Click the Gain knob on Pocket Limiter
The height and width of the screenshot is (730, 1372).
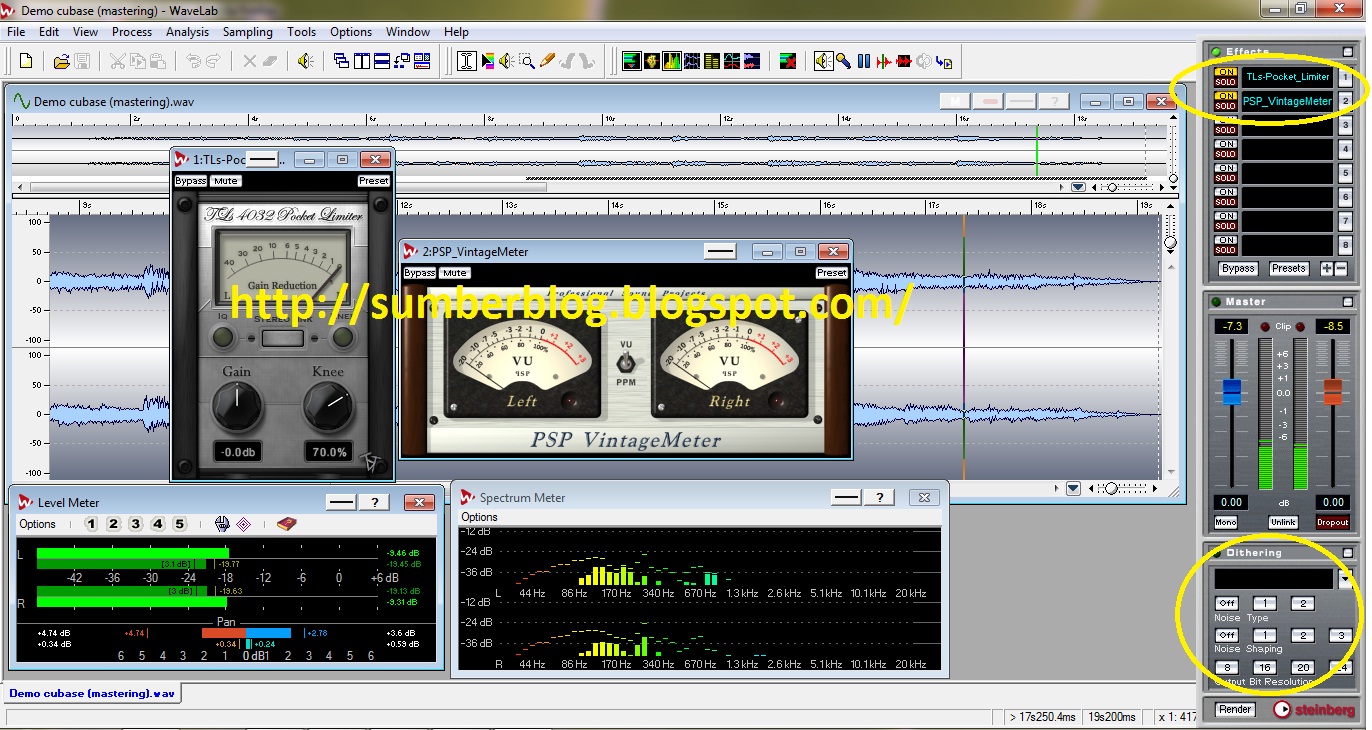237,408
